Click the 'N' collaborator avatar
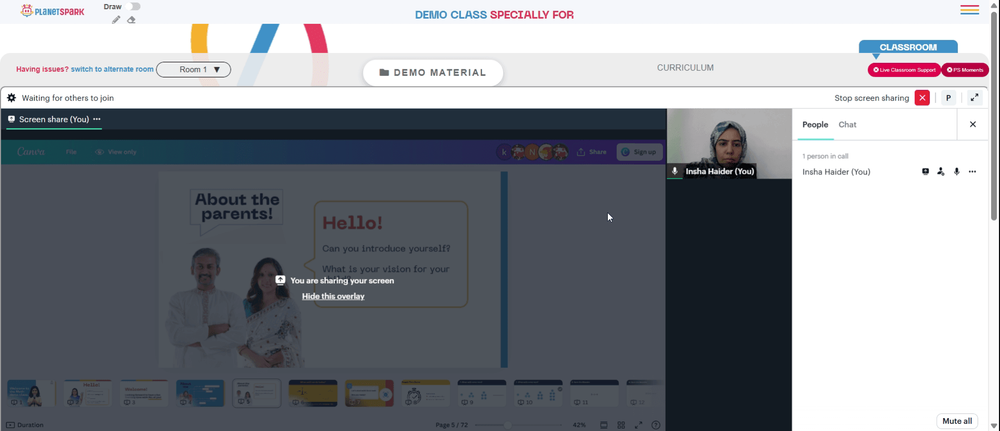 click(531, 152)
